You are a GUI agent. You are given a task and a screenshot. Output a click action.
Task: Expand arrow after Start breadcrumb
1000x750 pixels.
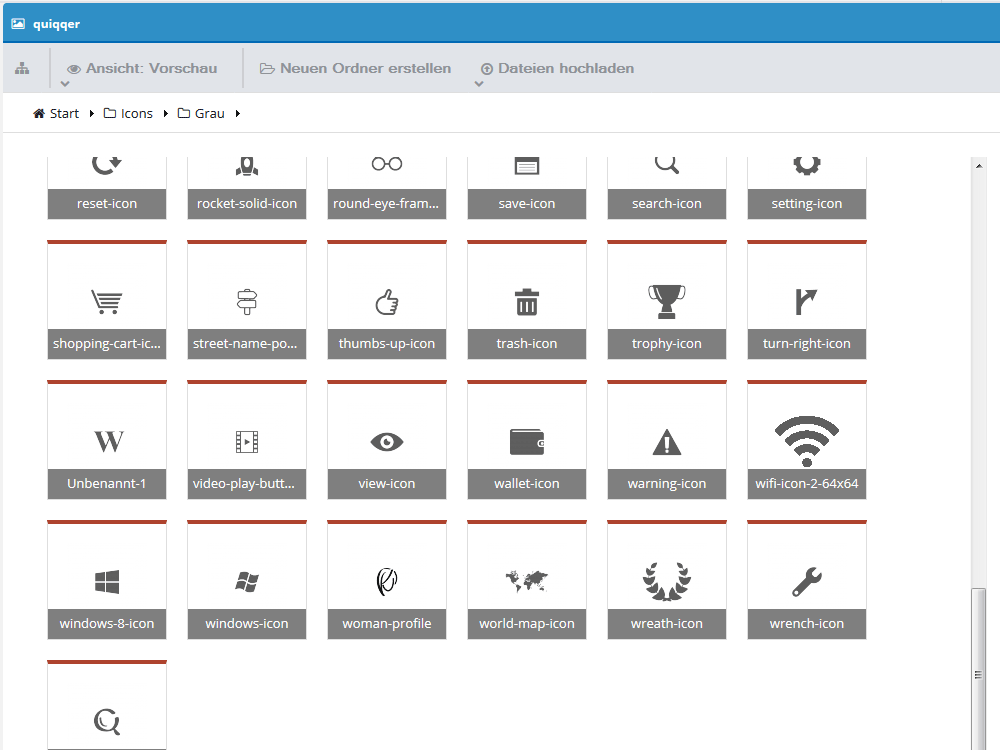pos(92,114)
